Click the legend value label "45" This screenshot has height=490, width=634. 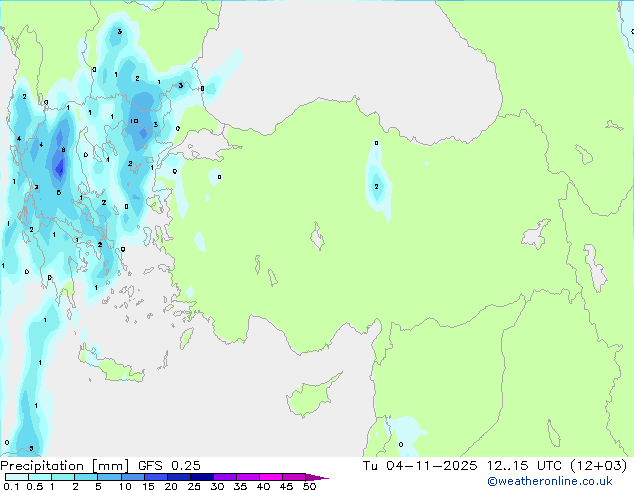286,486
